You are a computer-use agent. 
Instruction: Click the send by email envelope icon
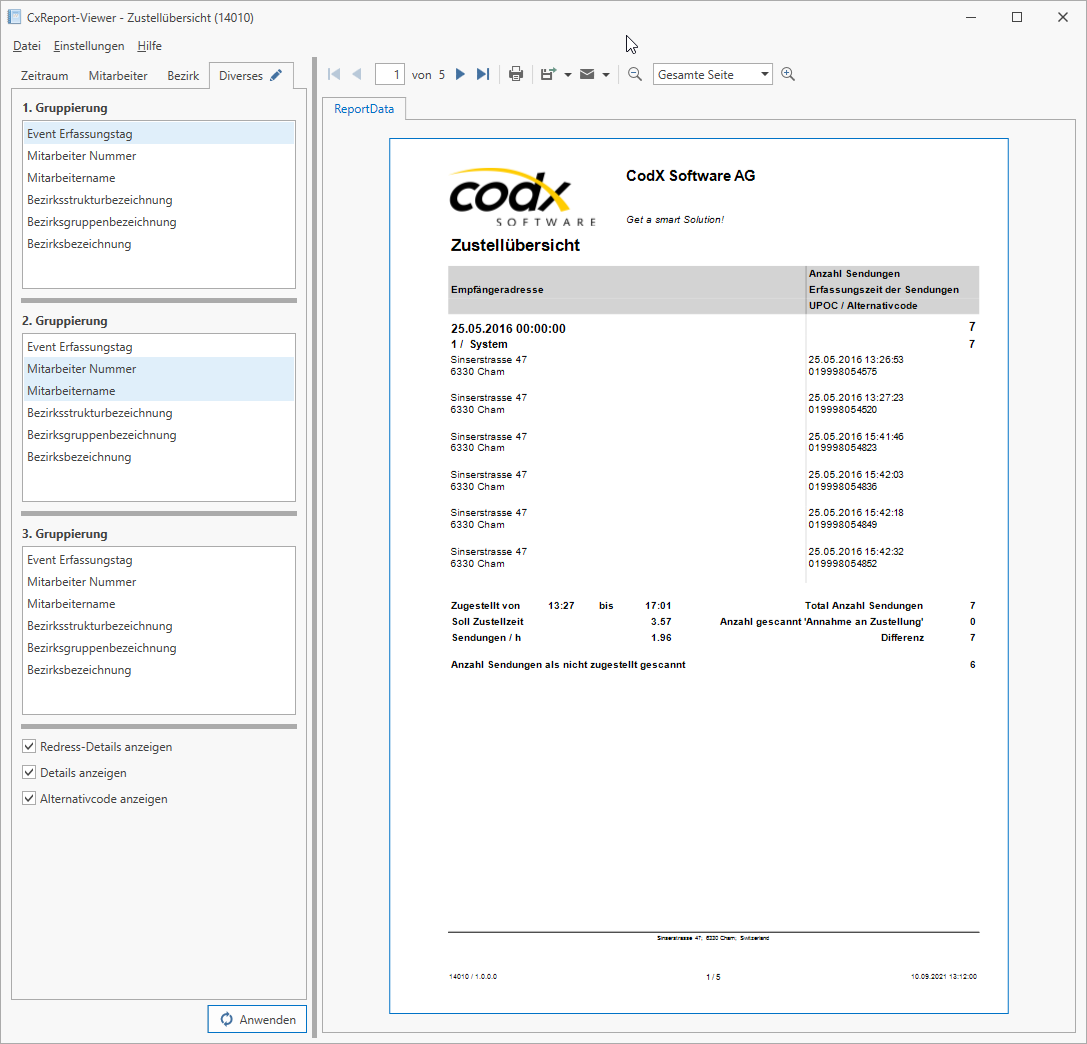click(587, 74)
